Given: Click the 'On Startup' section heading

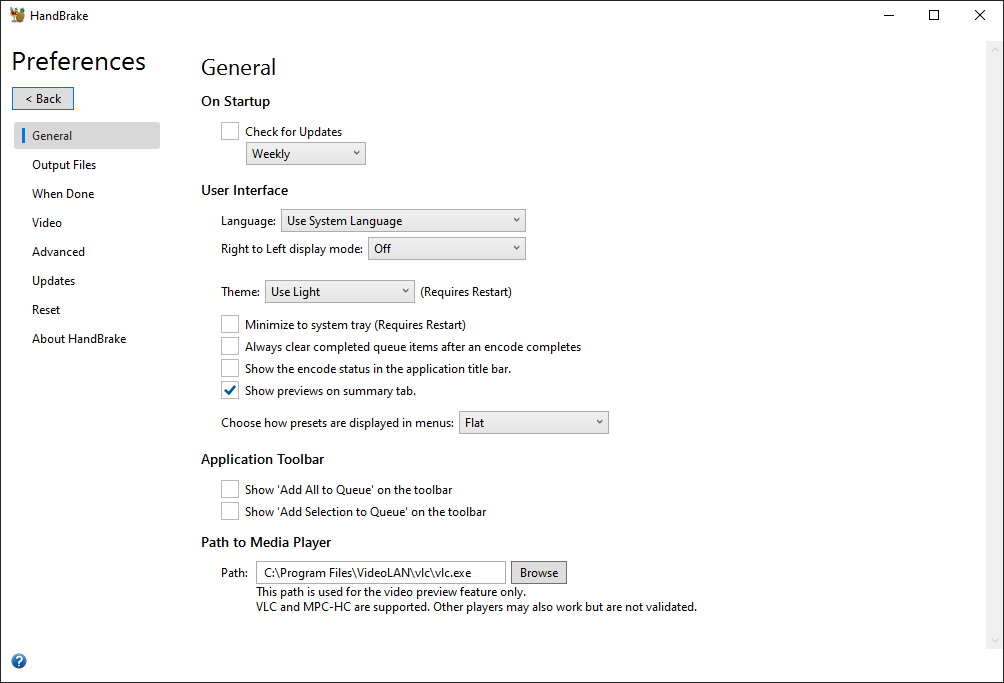Looking at the screenshot, I should (x=236, y=101).
